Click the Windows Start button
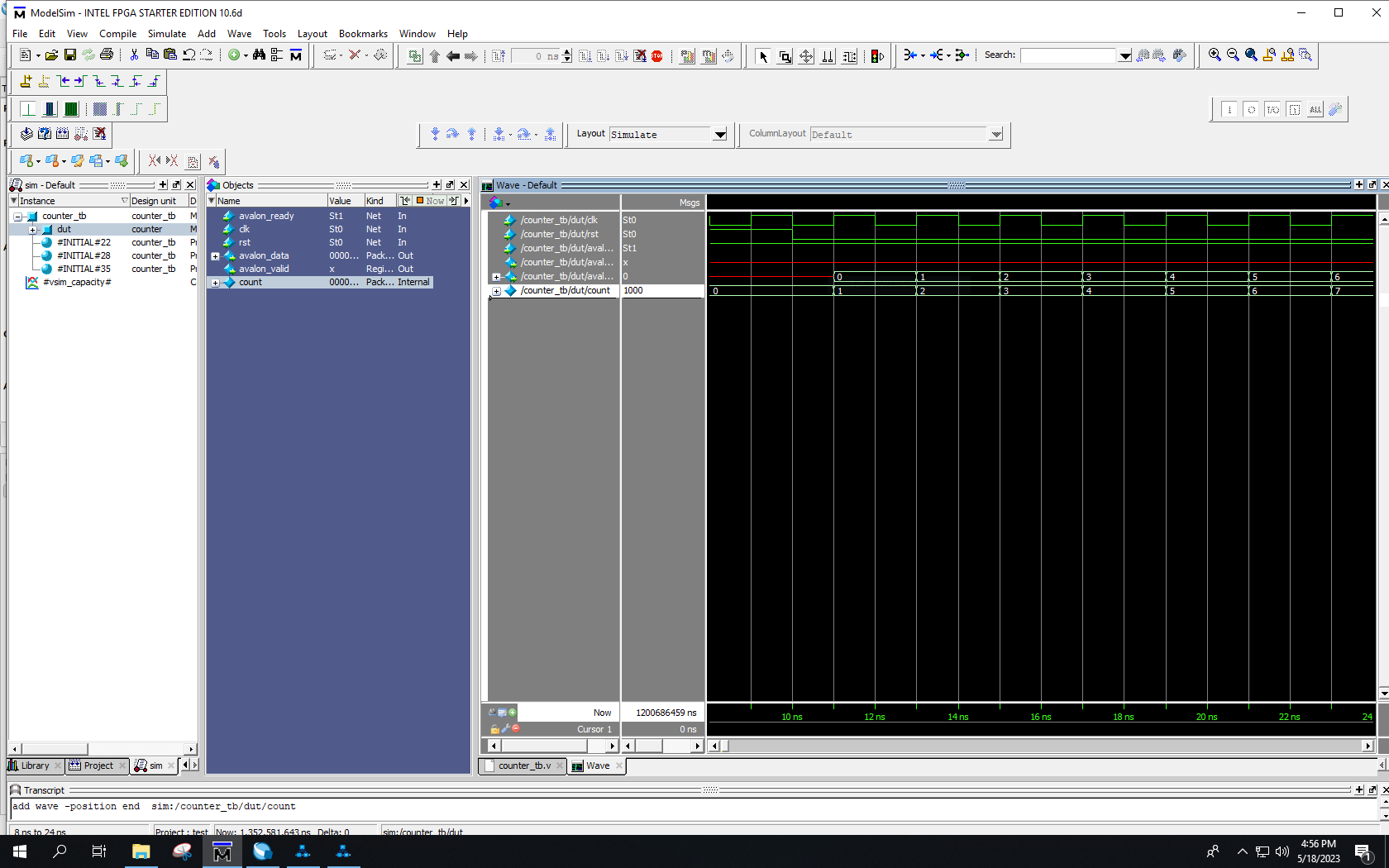Image resolution: width=1389 pixels, height=868 pixels. pyautogui.click(x=20, y=851)
